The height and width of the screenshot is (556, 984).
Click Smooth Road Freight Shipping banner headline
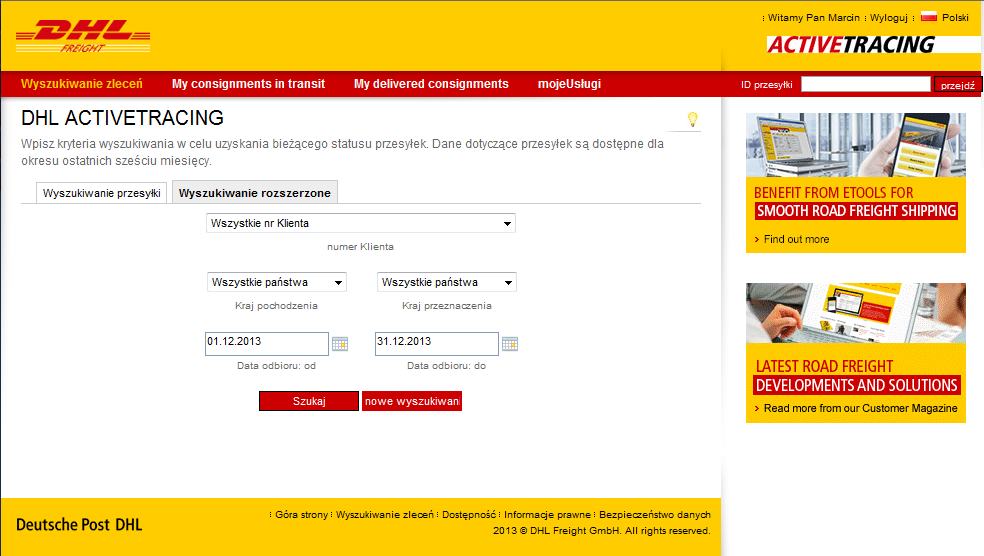tap(857, 211)
